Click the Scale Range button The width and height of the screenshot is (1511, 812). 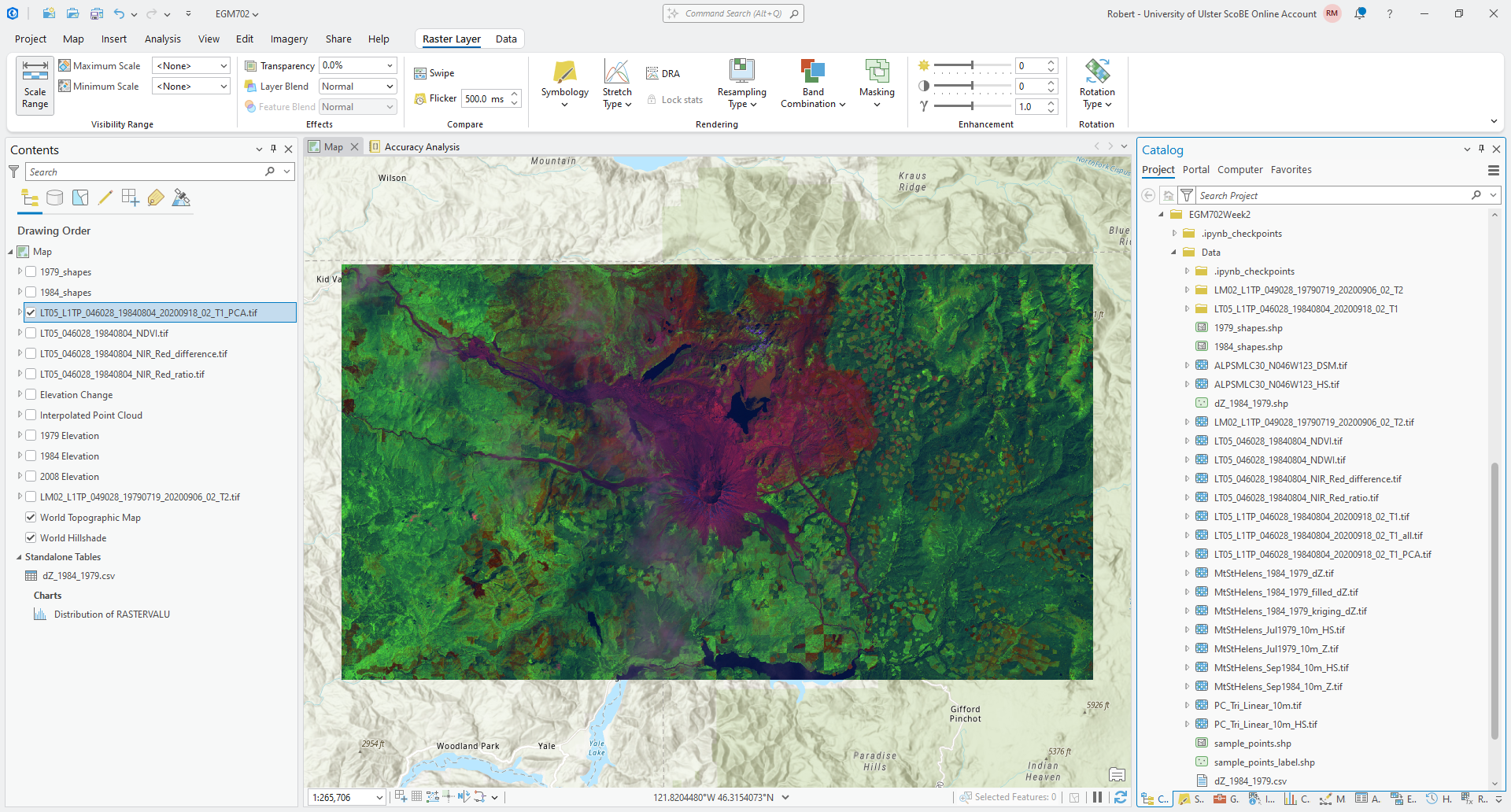tap(35, 86)
